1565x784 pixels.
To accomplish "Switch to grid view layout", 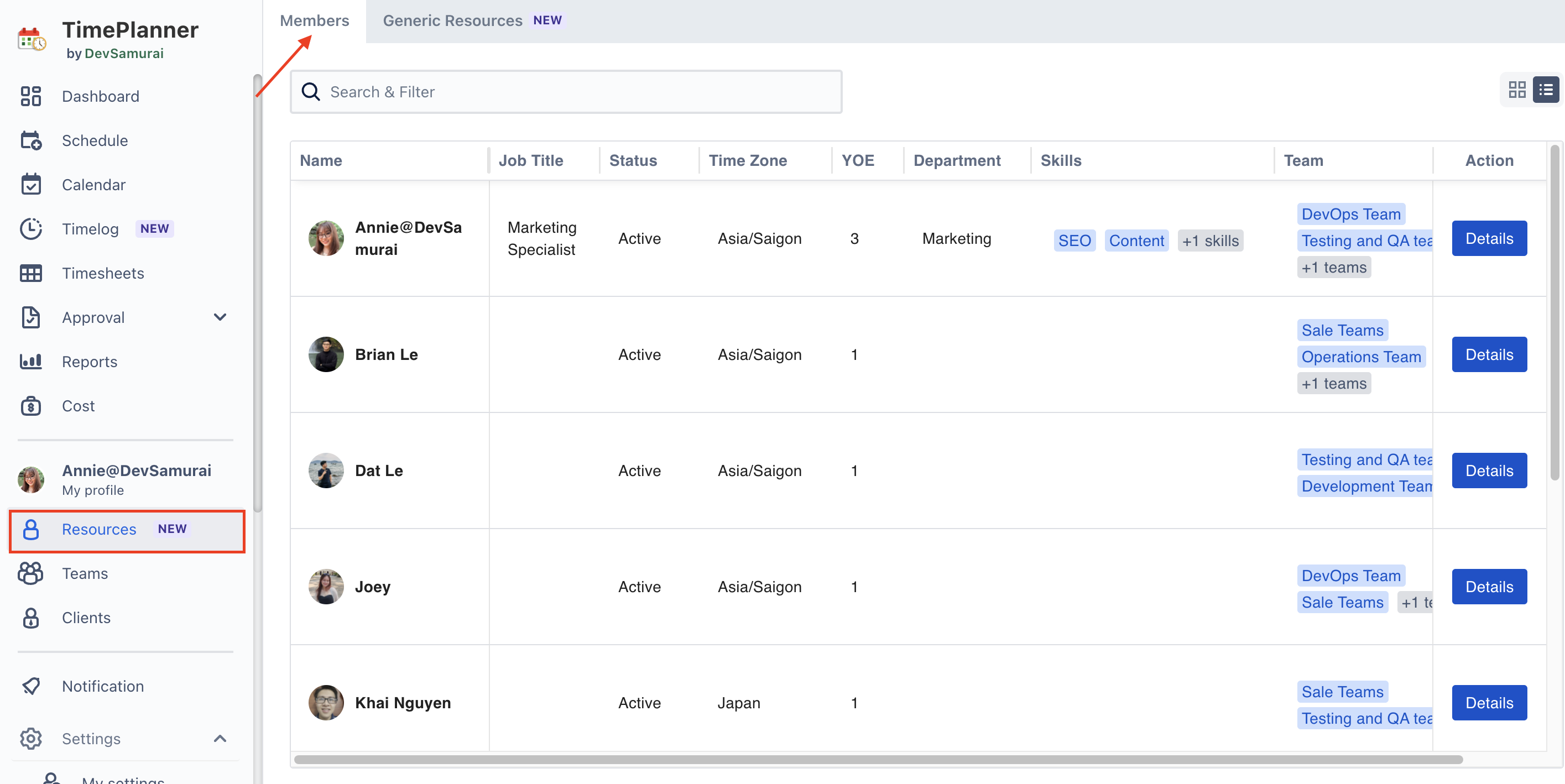I will click(1517, 90).
